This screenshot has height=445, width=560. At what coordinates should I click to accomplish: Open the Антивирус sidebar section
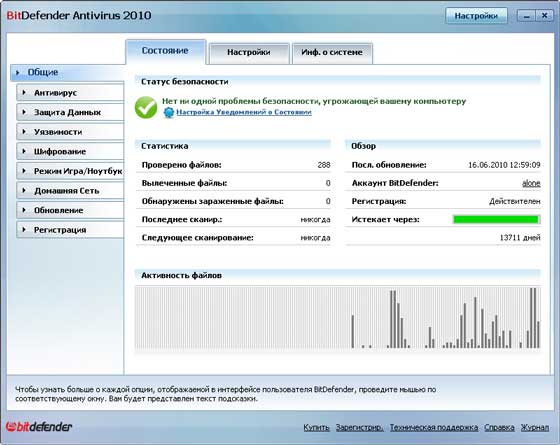(x=70, y=92)
